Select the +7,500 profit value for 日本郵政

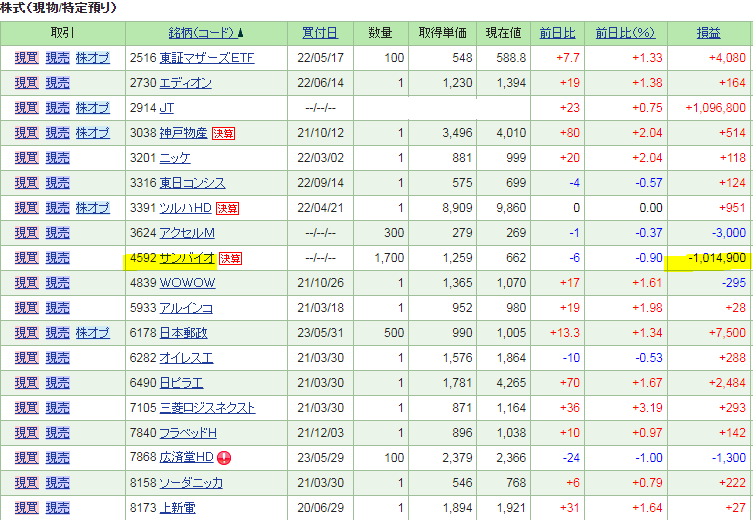[x=727, y=333]
